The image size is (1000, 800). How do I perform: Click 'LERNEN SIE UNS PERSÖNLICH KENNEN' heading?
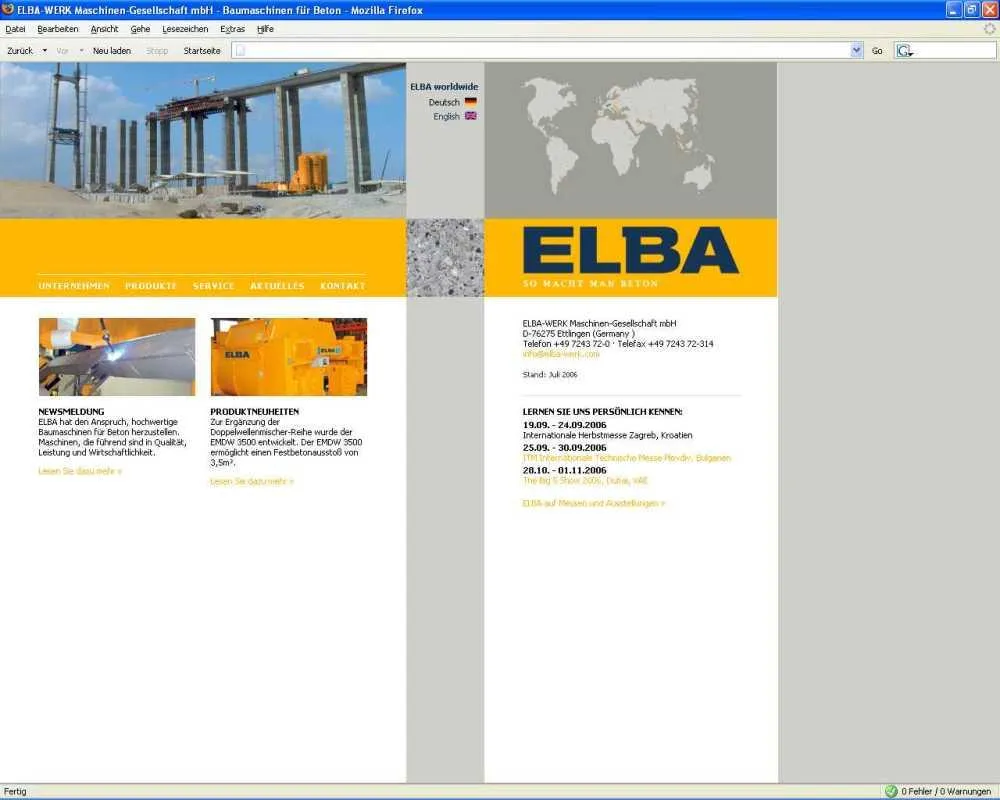[602, 411]
